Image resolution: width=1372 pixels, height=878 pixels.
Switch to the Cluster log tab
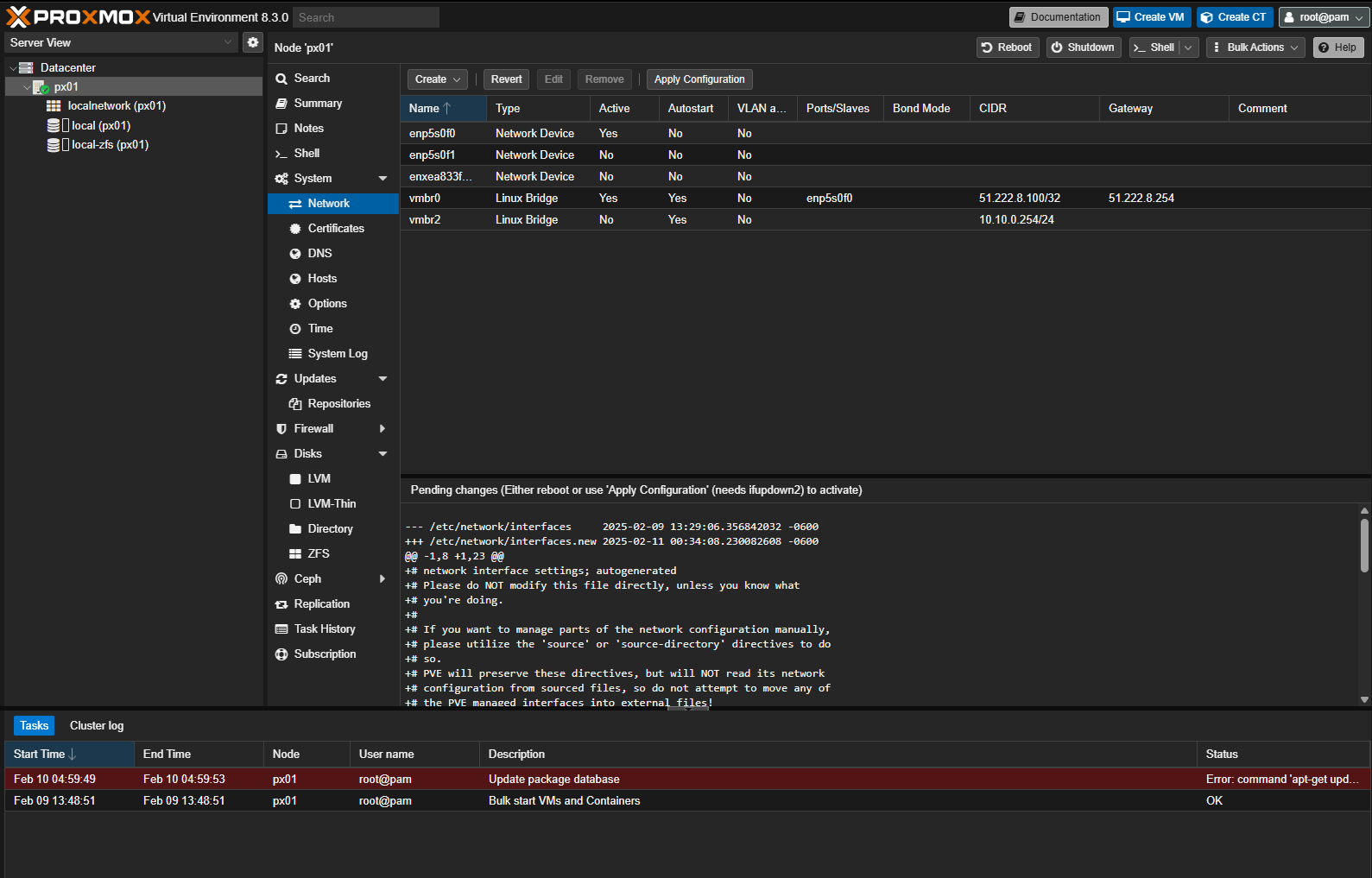[97, 725]
